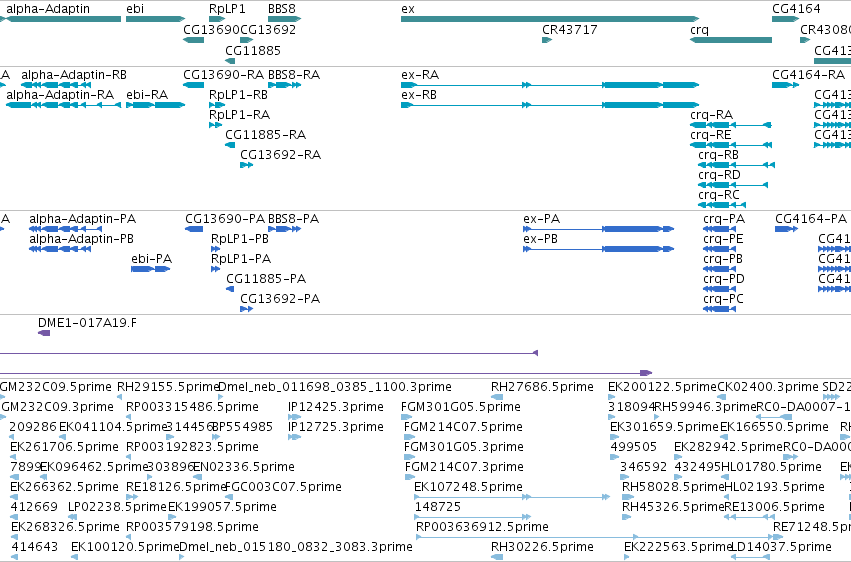Click the alpha-Adaptin gene label

coord(48,9)
